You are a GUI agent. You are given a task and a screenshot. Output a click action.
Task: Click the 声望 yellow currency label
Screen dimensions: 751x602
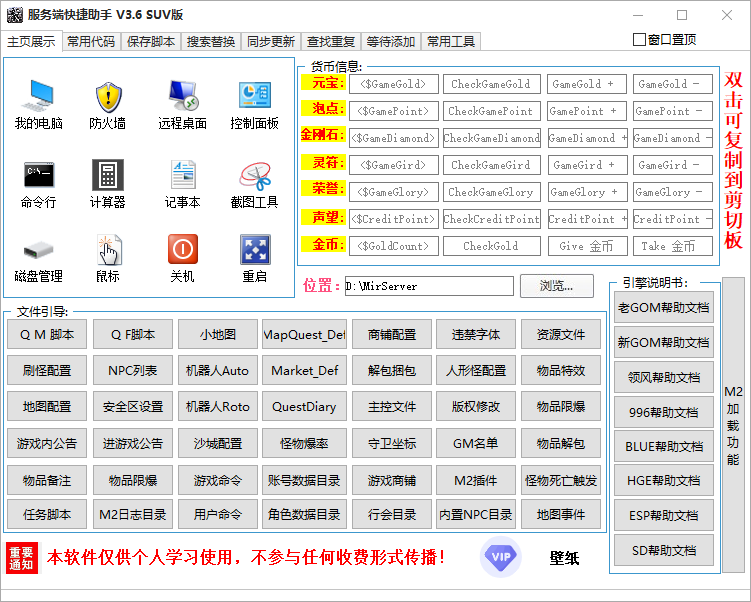[x=323, y=217]
